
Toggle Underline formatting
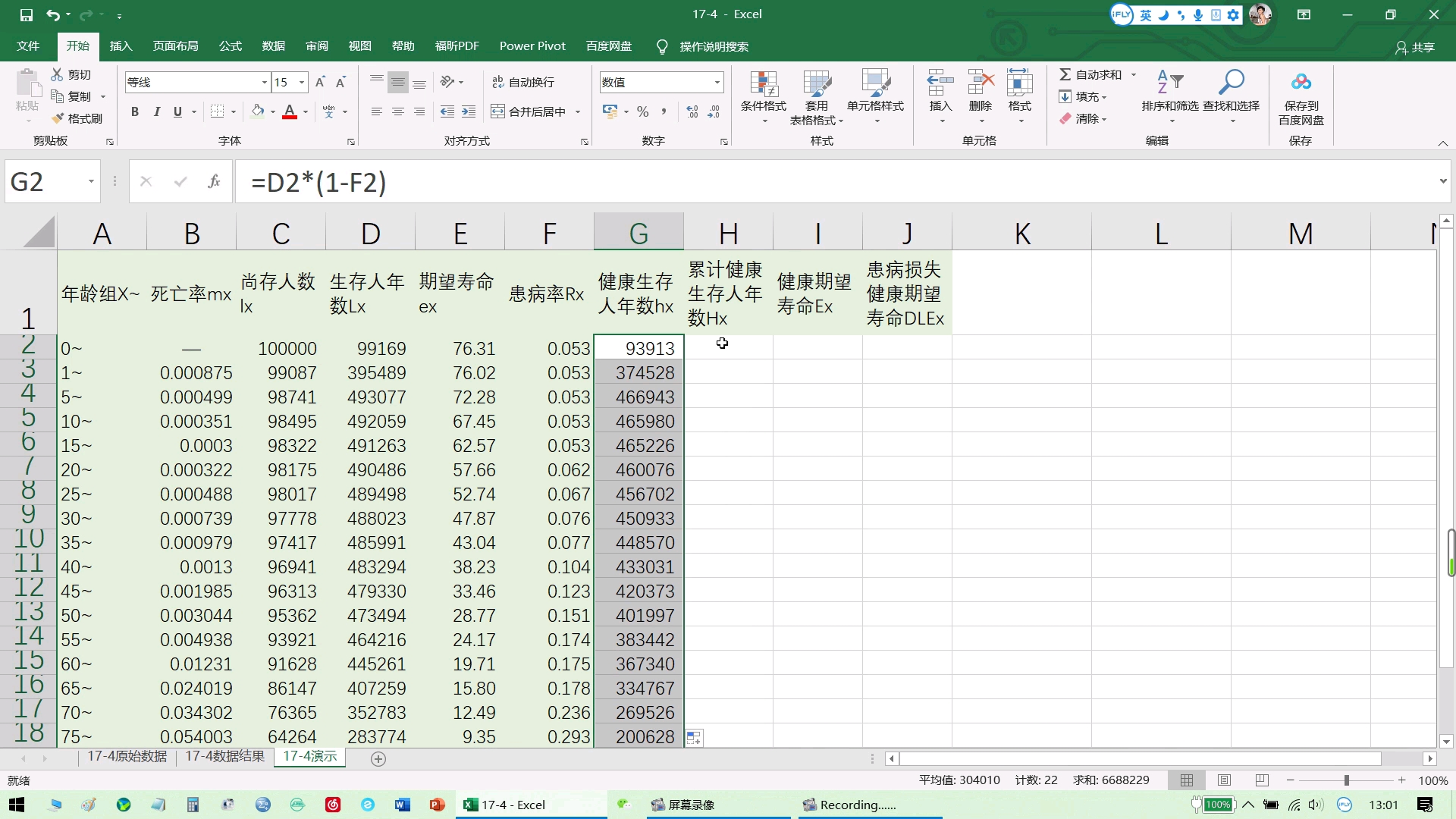point(175,111)
